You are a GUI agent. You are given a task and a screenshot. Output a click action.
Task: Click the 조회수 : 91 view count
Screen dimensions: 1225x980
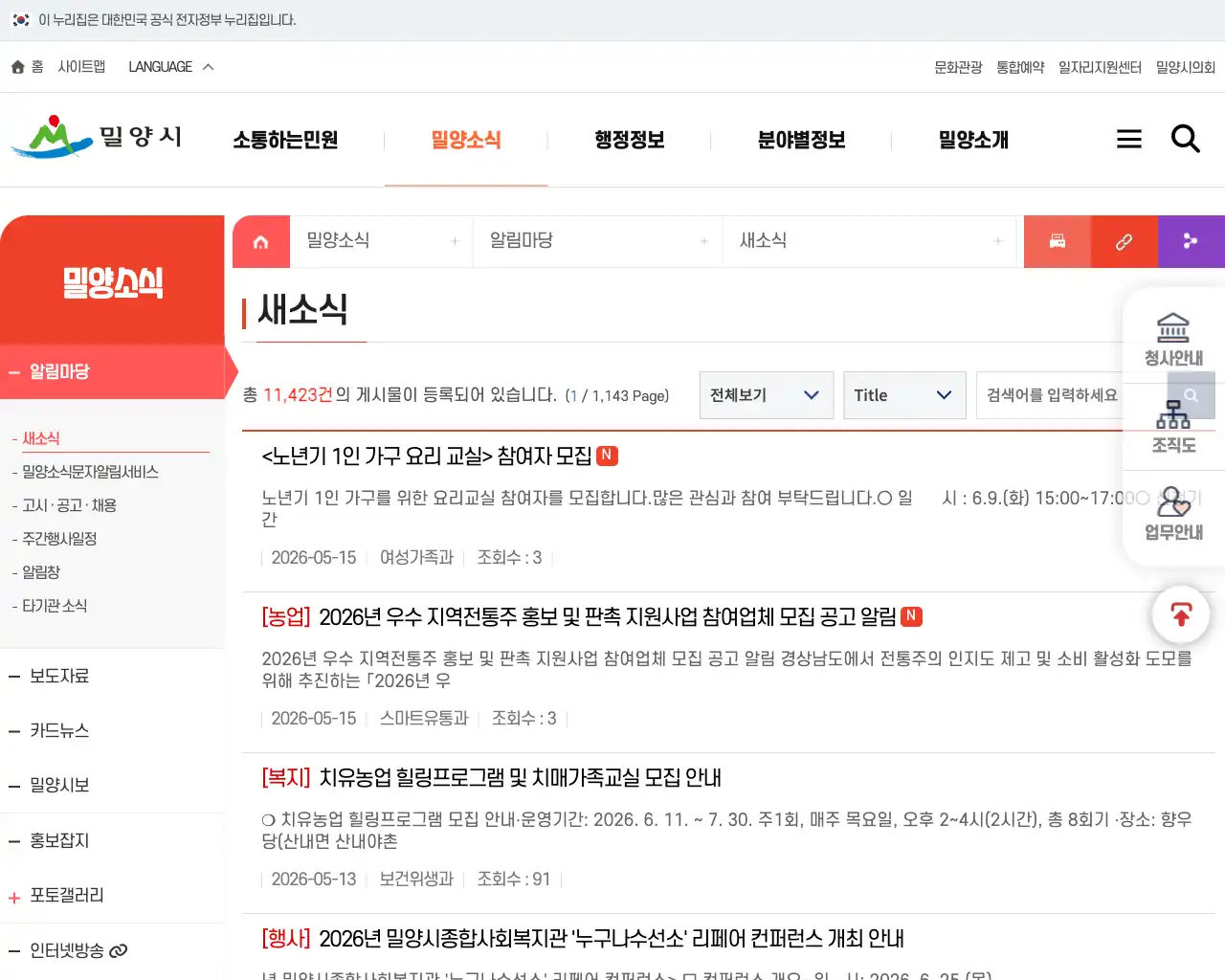(x=514, y=879)
